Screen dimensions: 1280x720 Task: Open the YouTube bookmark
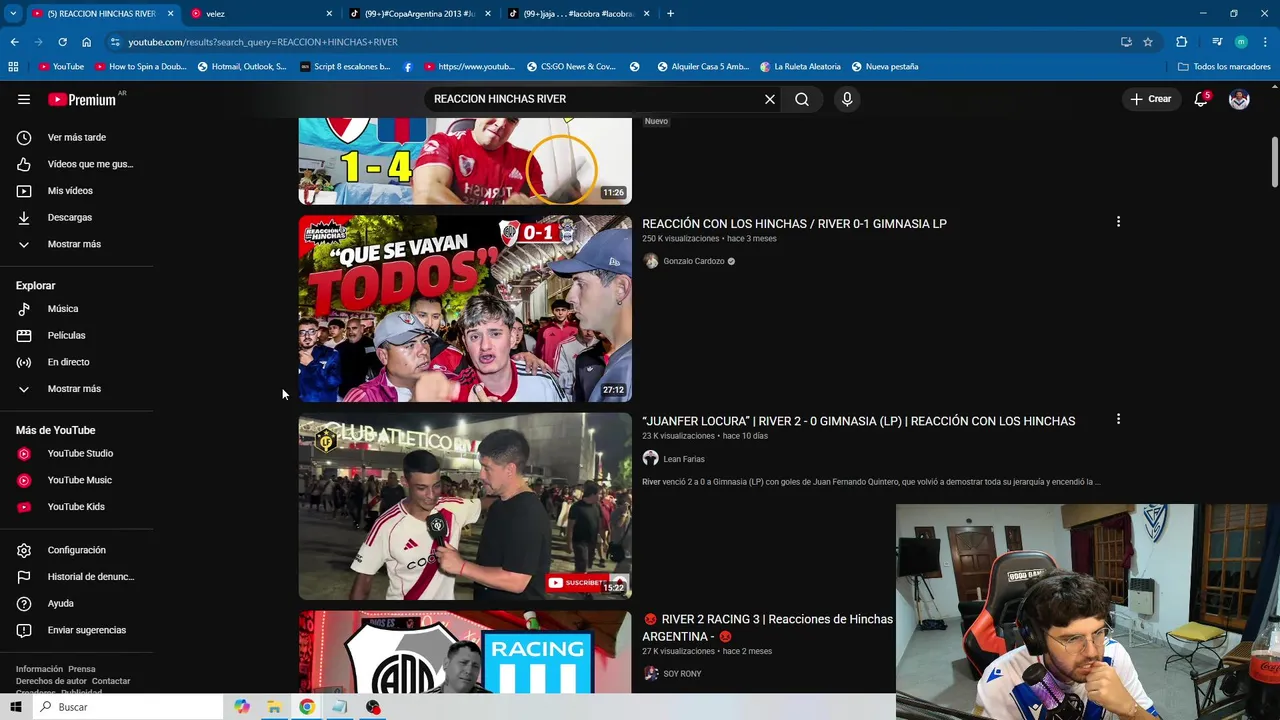click(x=61, y=67)
